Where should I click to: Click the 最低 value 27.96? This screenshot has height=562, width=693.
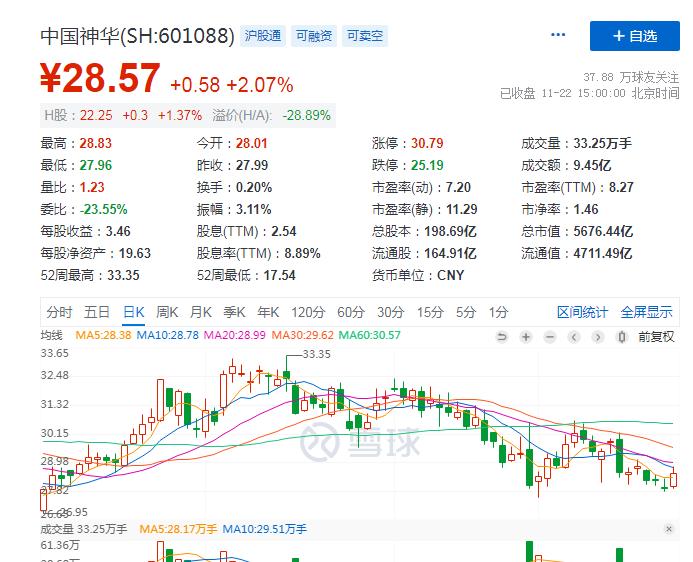coord(95,166)
